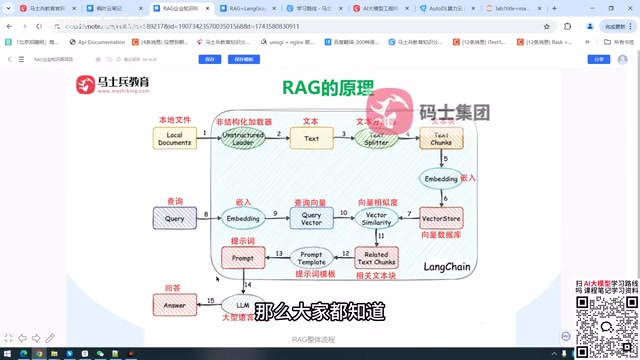The width and height of the screenshot is (640, 360).
Task: Click the RAG整体流程 caption below diagram
Action: tap(313, 339)
